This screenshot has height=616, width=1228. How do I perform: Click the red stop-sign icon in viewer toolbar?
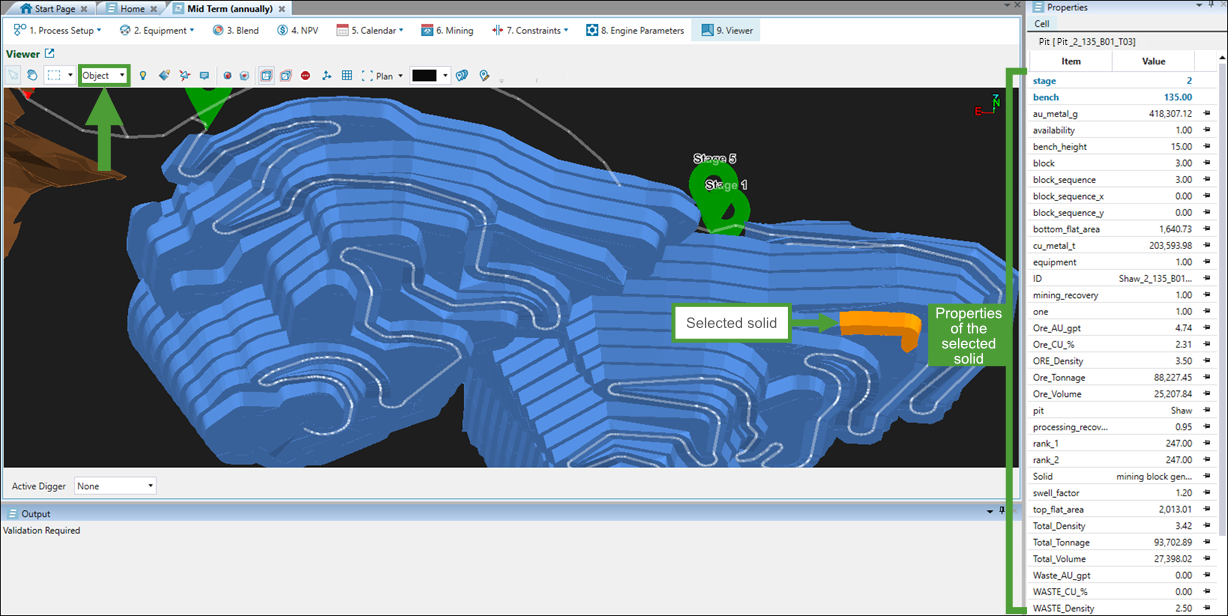[305, 75]
